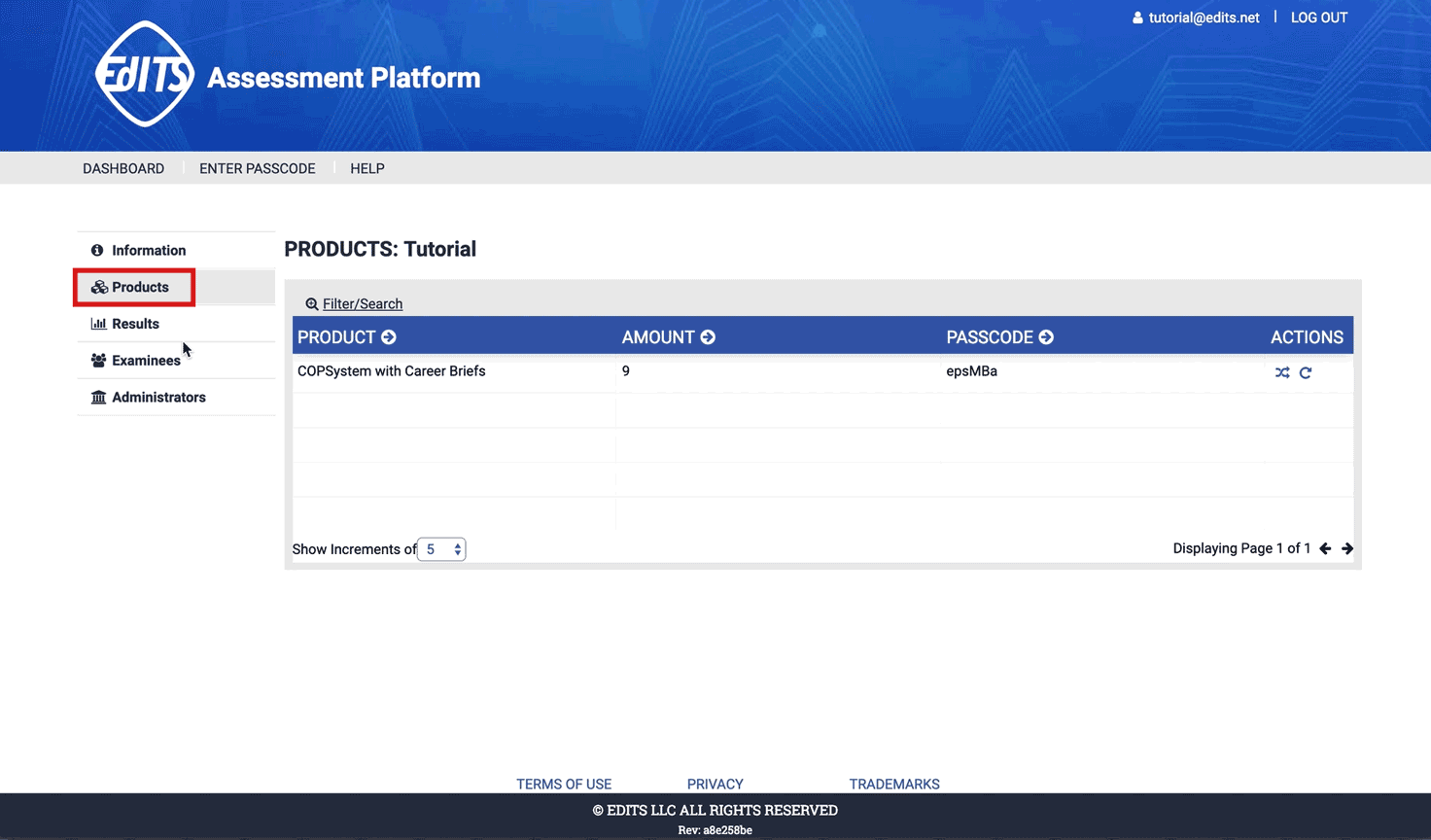The width and height of the screenshot is (1431, 840).
Task: Click the amount value 9
Action: pos(626,371)
